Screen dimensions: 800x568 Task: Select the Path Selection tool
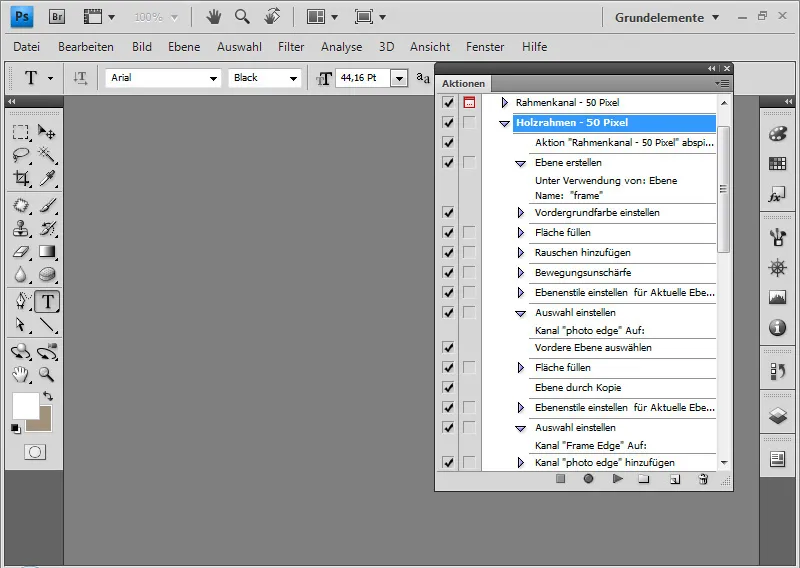(20, 325)
